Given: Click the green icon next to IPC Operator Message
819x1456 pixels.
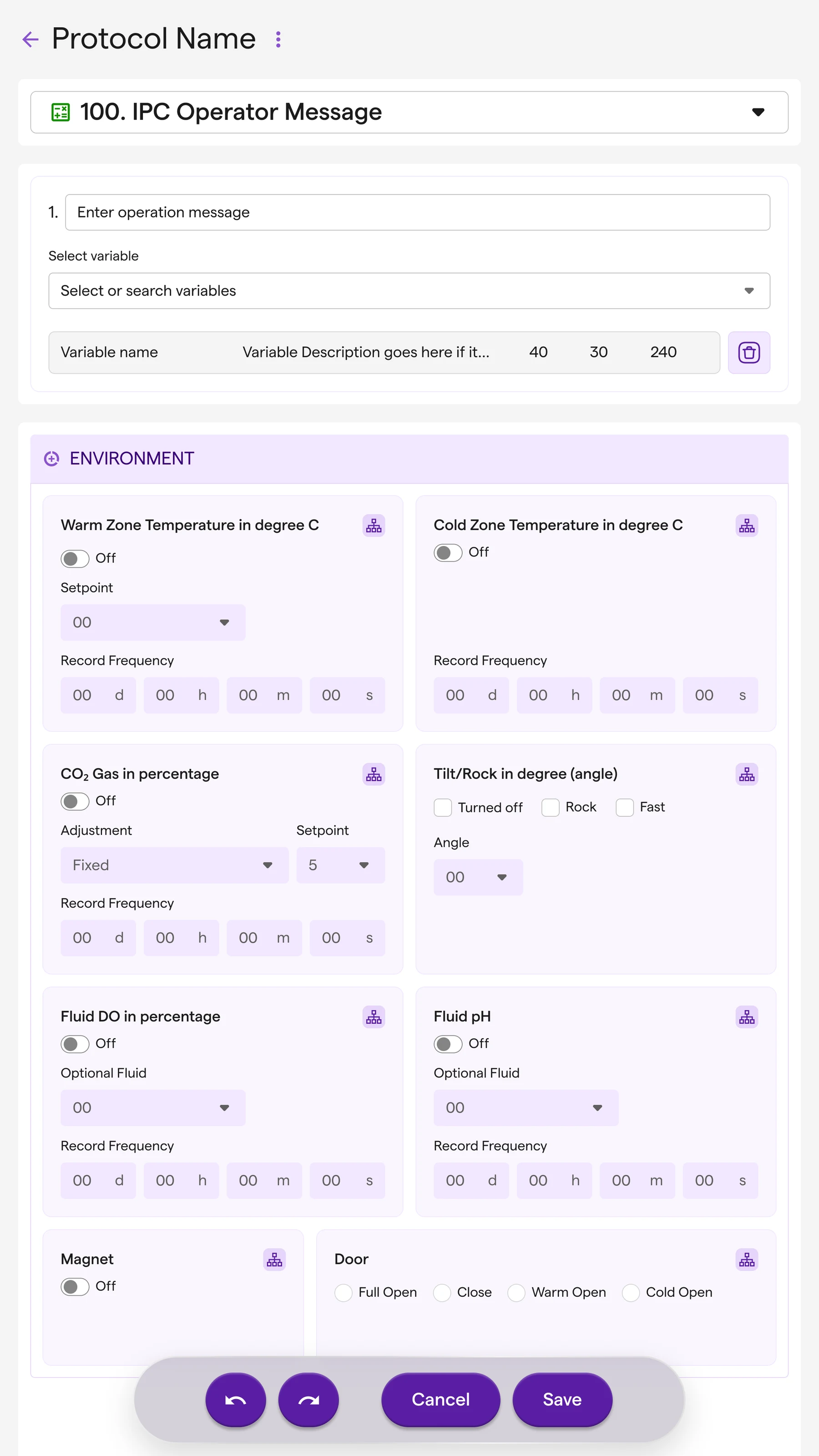Looking at the screenshot, I should [x=61, y=112].
